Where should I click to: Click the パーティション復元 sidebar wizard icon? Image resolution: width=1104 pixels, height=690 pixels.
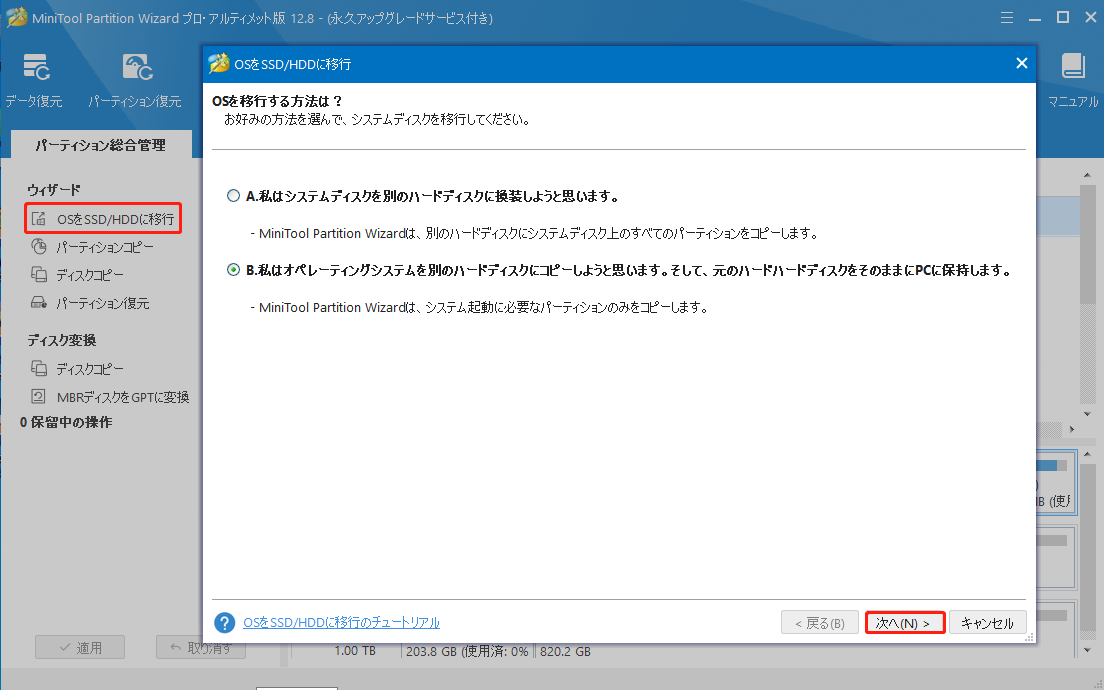tap(39, 303)
